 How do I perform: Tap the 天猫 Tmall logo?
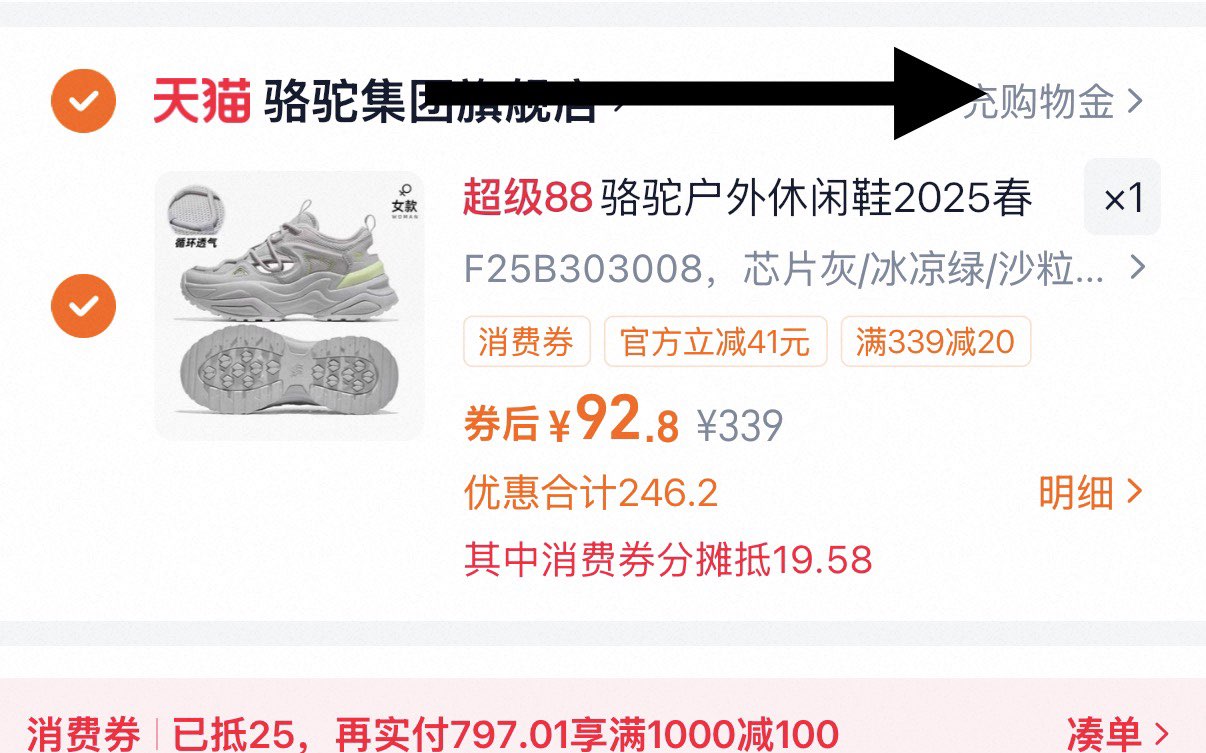click(x=201, y=102)
